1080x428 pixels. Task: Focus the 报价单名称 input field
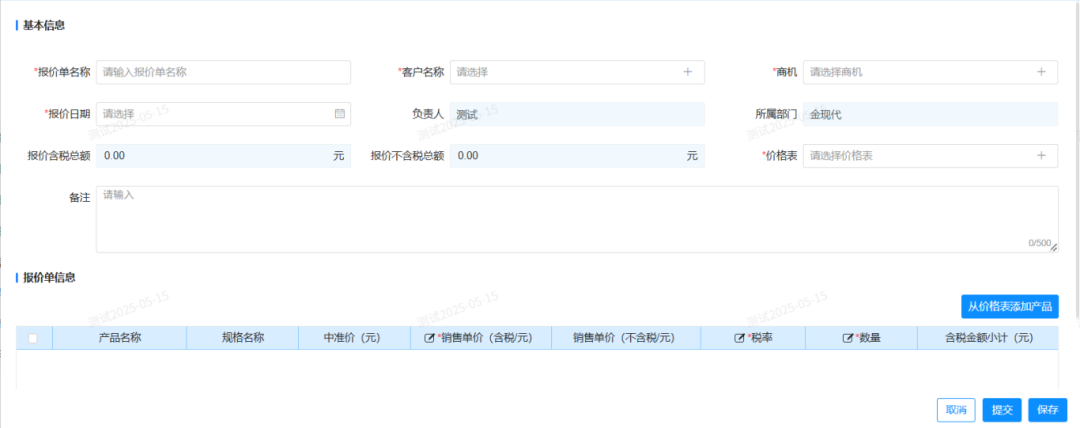pyautogui.click(x=223, y=72)
